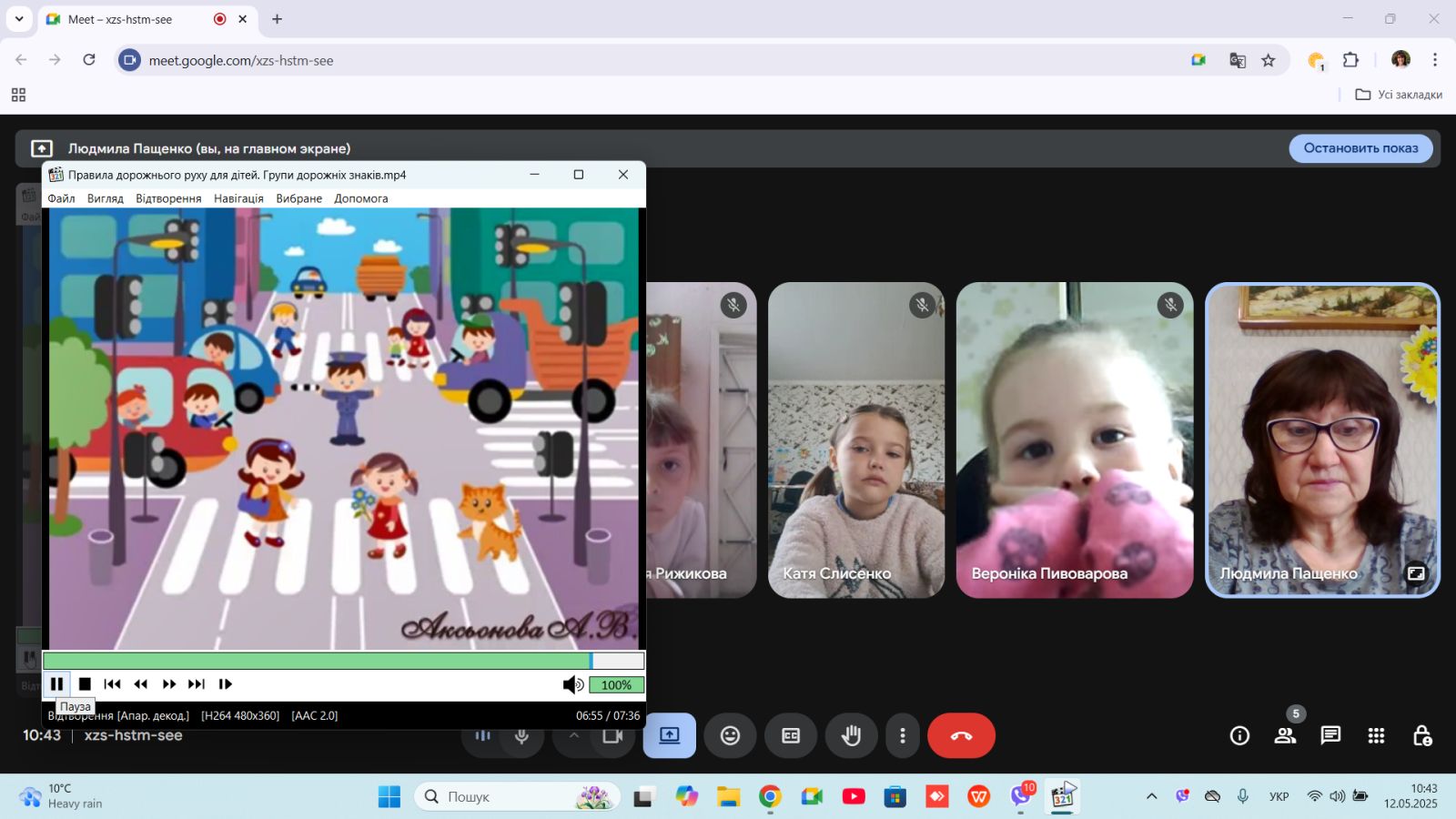Show hidden system tray icons
Image resolution: width=1456 pixels, height=819 pixels.
coord(1151,796)
